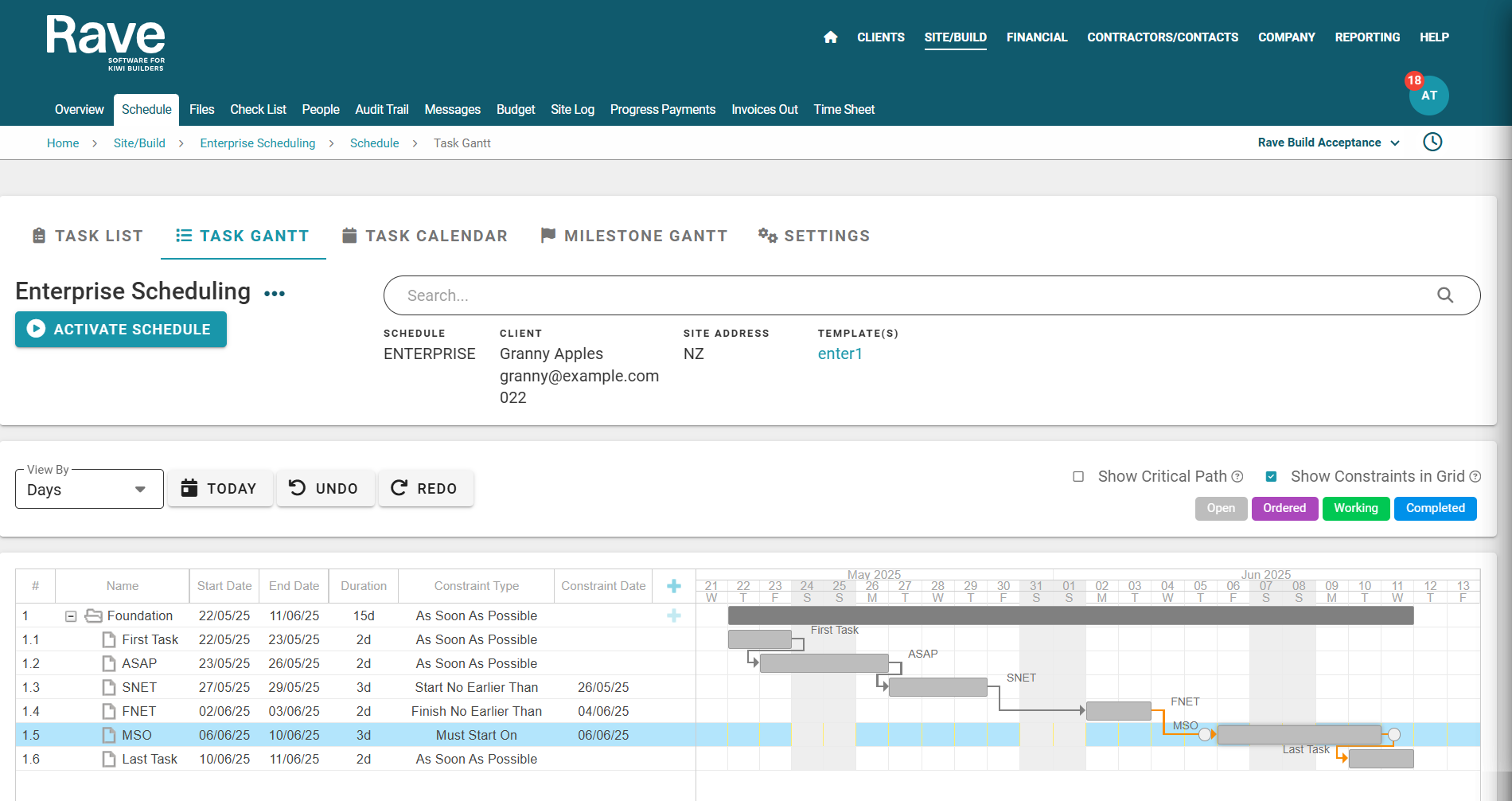Open the HELP menu
This screenshot has width=1512, height=801.
tap(1434, 37)
